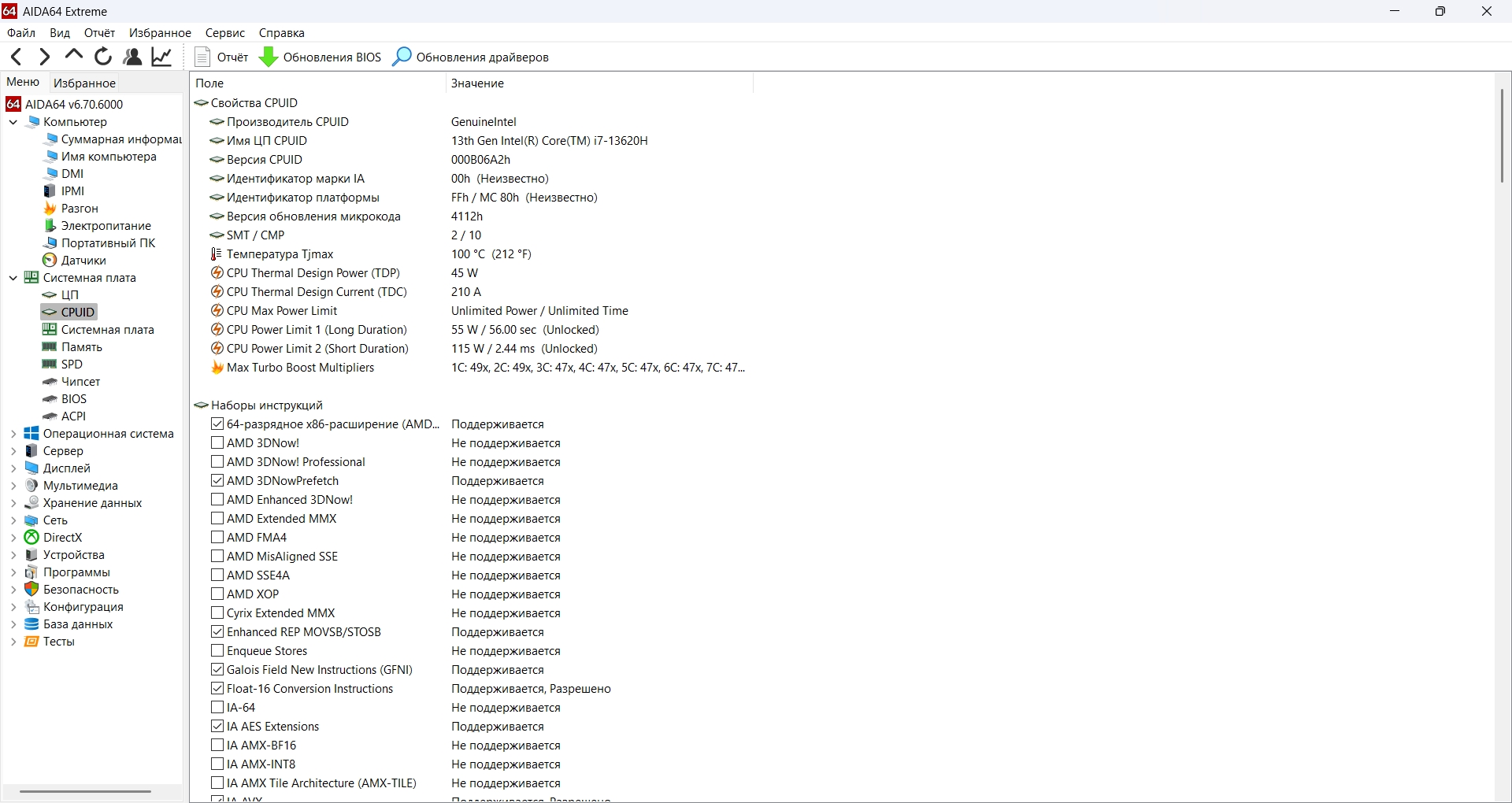Viewport: 1512px width, 803px height.
Task: Sort by the Значение column header
Action: (x=599, y=83)
